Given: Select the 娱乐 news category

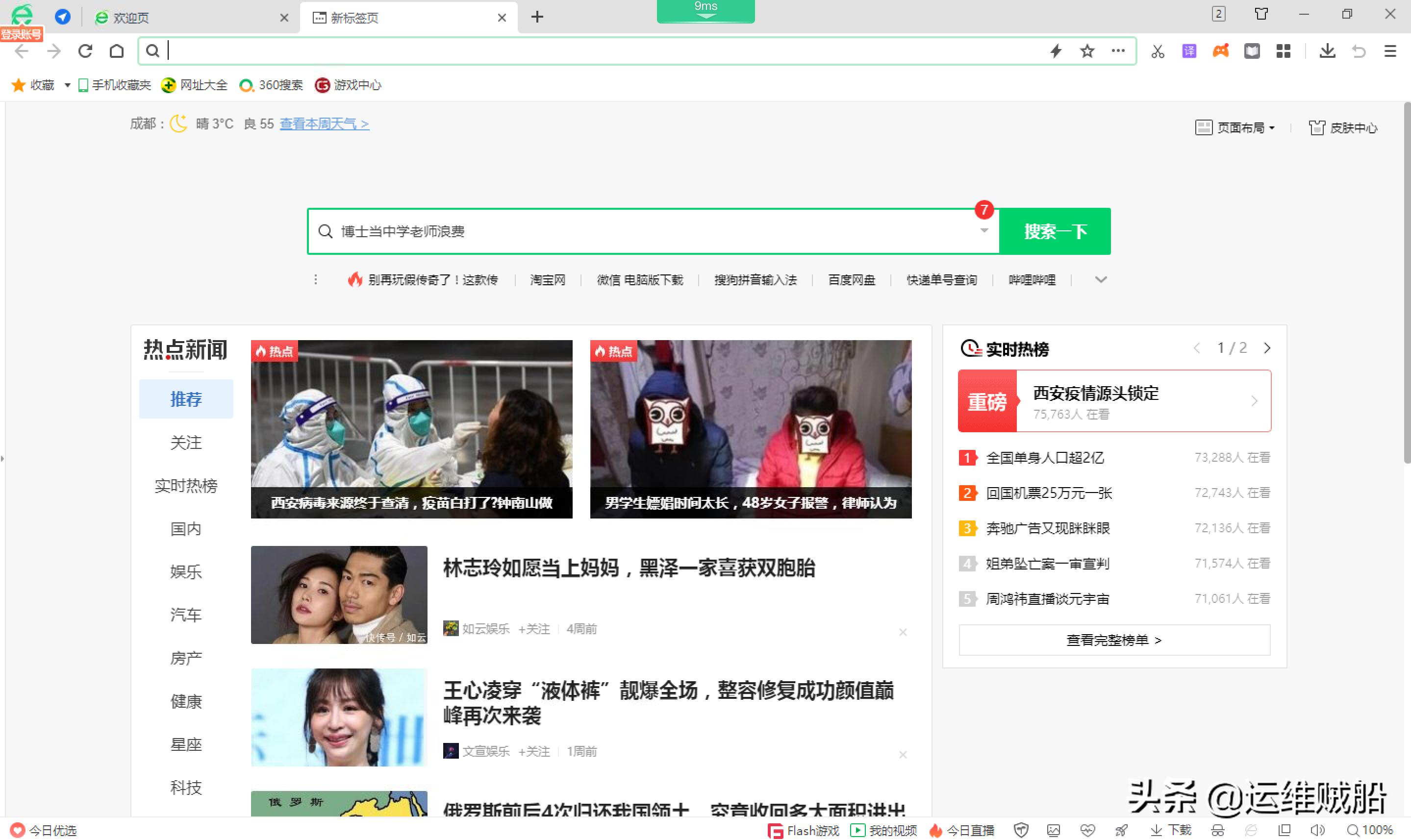Looking at the screenshot, I should (x=186, y=572).
